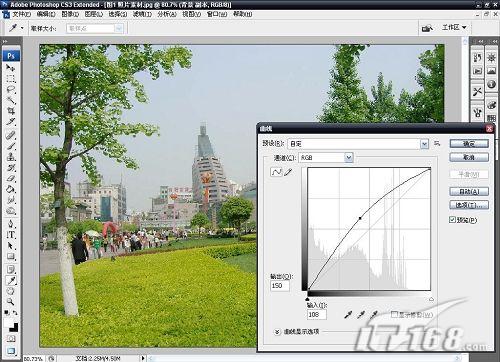500x362 pixels.
Task: Open the 取样大小 sample size dropdown
Action: pyautogui.click(x=95, y=29)
